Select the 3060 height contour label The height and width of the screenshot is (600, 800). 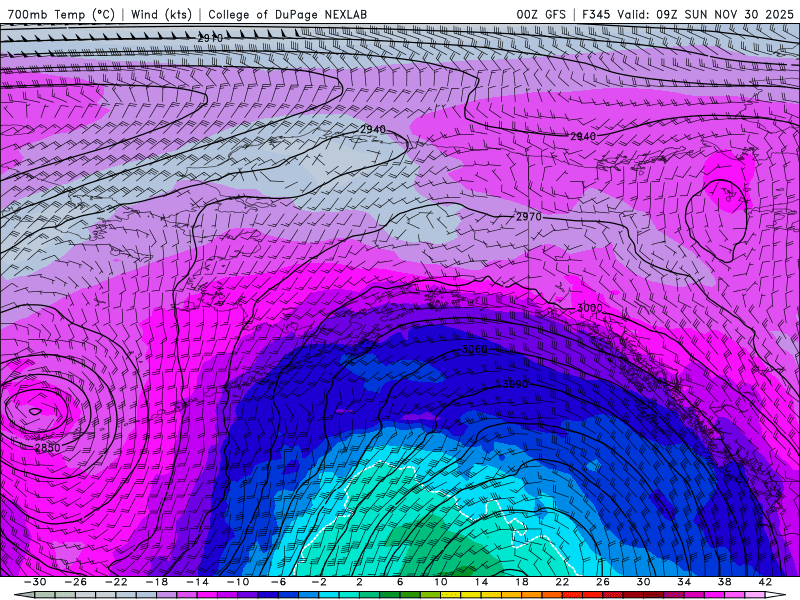tap(474, 349)
